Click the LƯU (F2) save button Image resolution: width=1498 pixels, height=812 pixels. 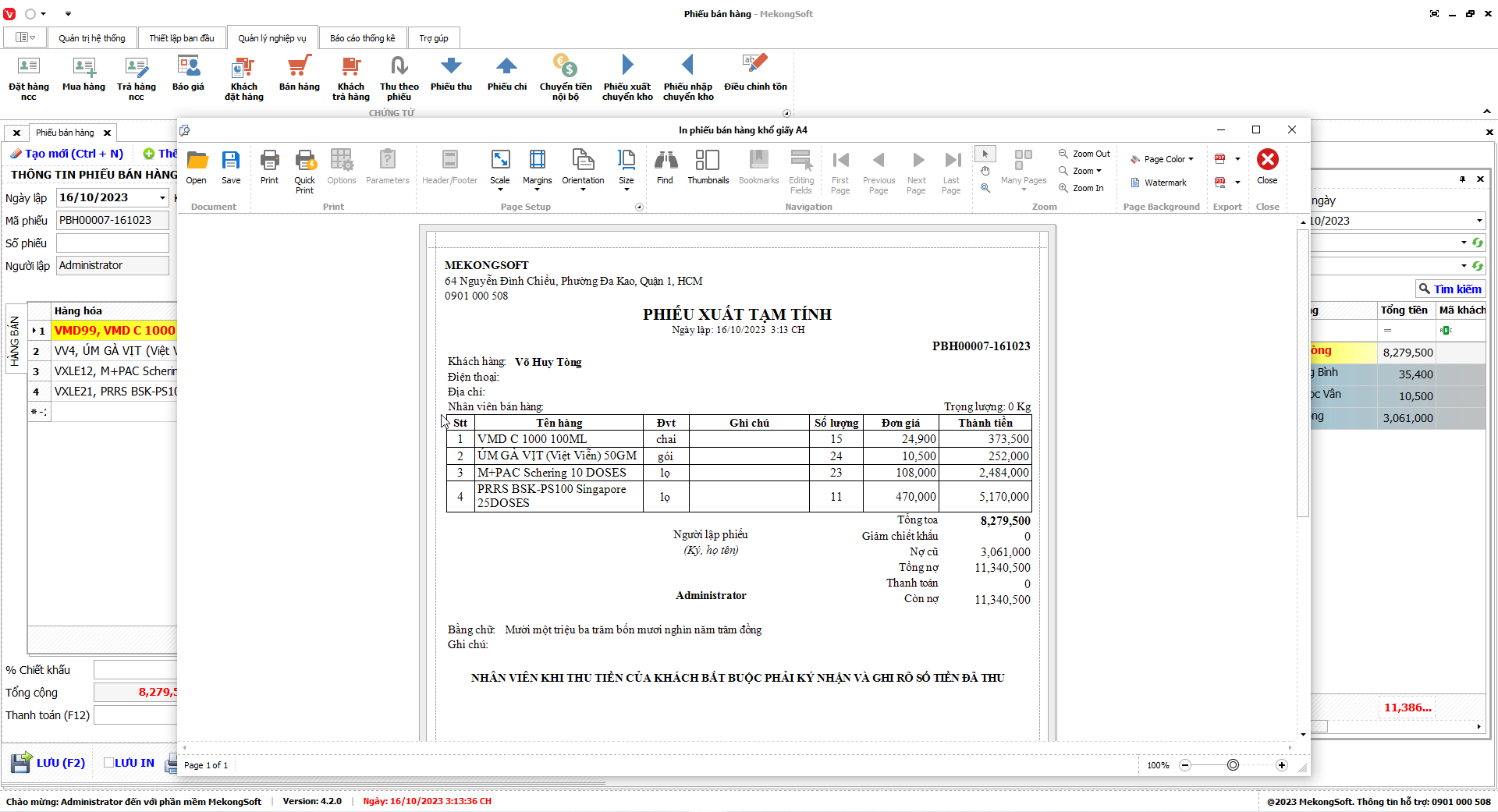point(48,763)
